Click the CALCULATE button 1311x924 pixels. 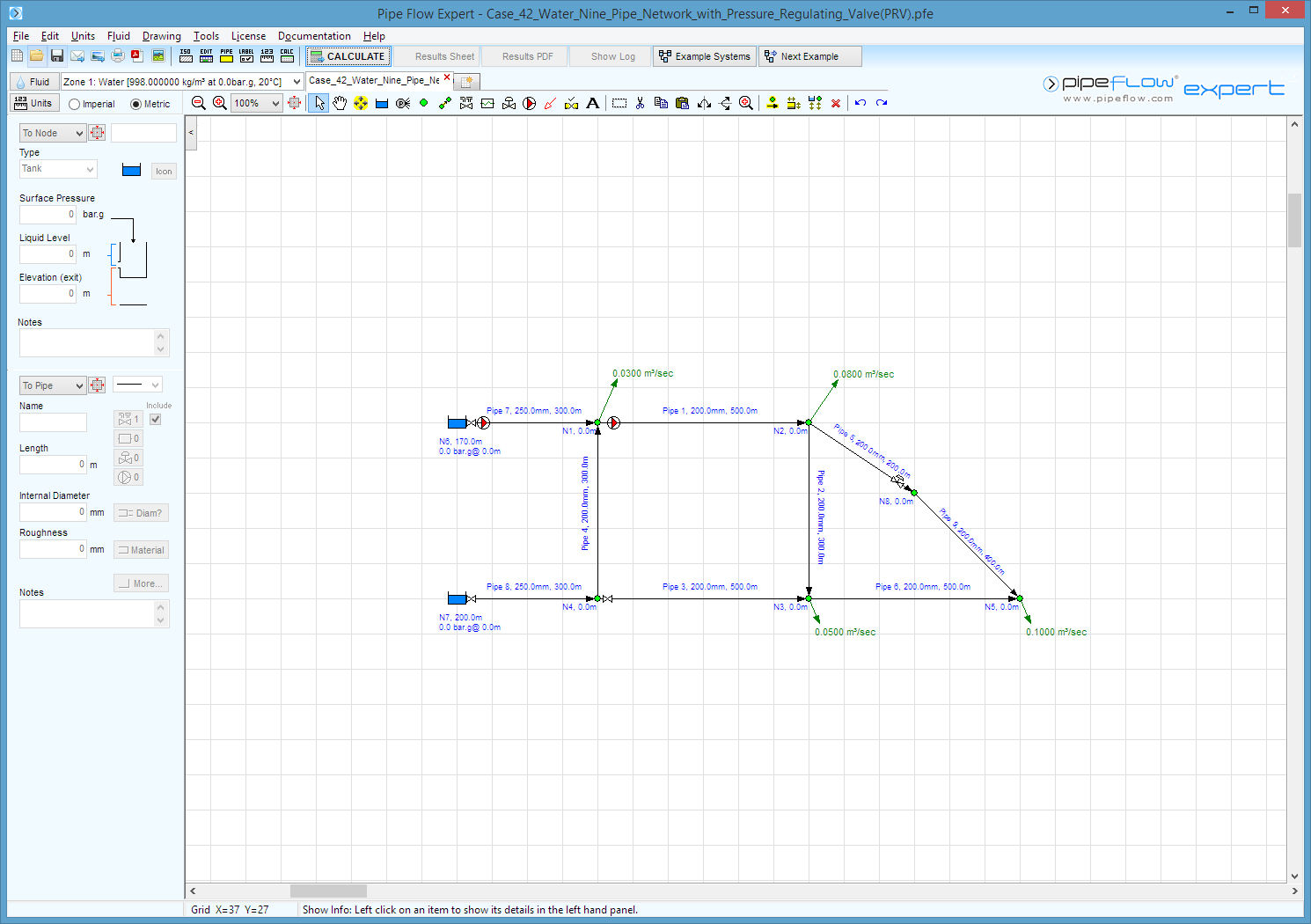click(348, 56)
